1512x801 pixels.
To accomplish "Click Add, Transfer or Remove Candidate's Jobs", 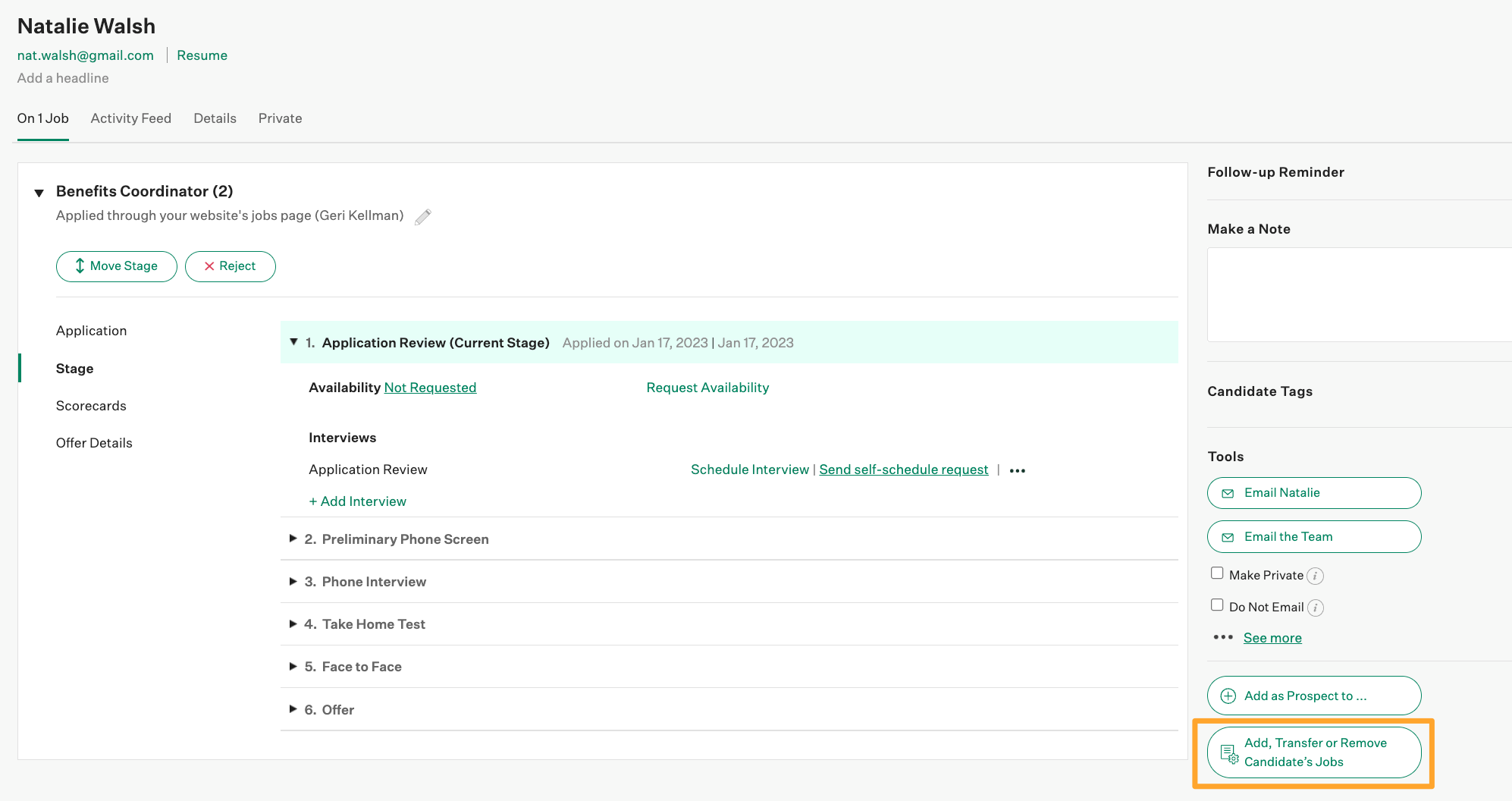I will (1314, 752).
